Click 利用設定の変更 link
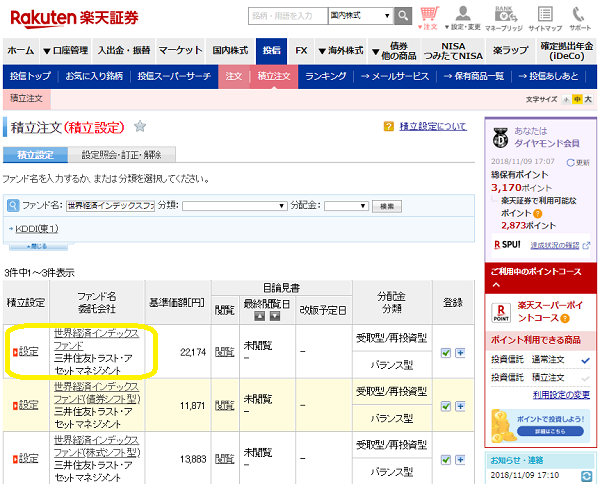Viewport: 600px width, 484px height. 561,395
